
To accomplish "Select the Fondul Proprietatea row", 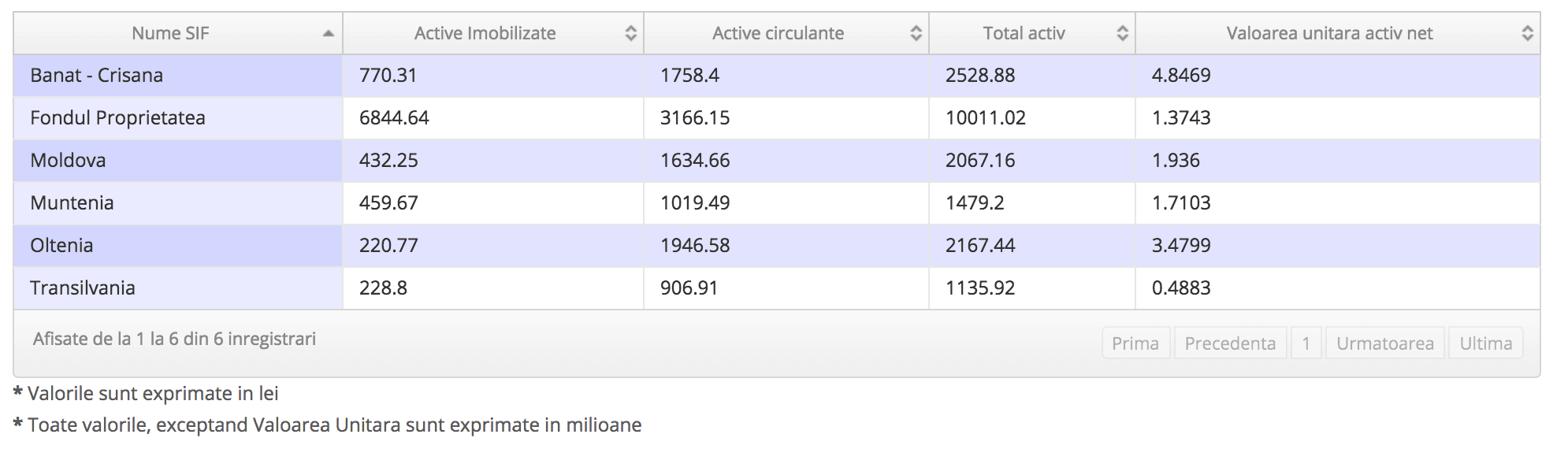I will click(777, 118).
